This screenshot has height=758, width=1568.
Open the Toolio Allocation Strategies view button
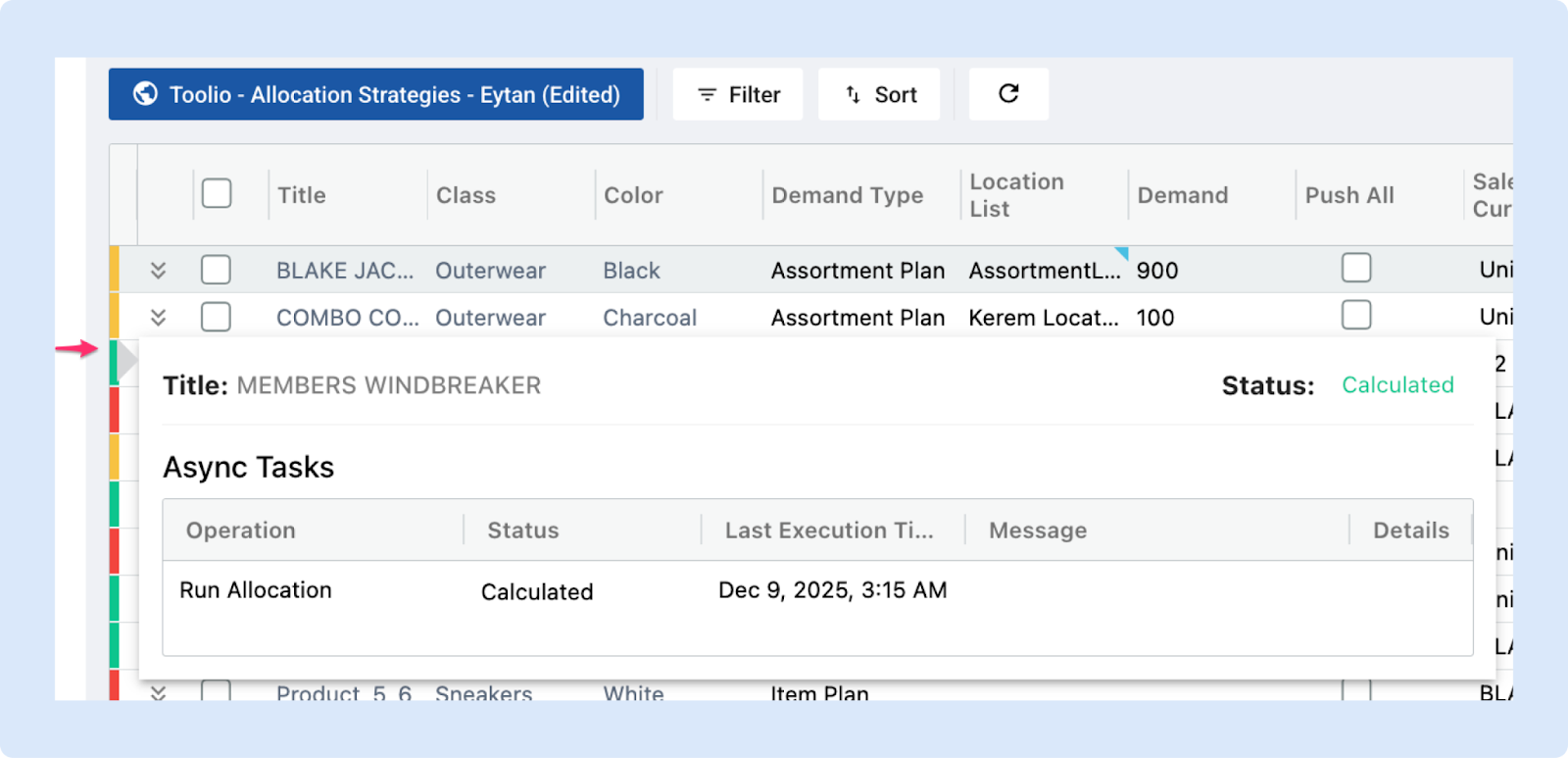376,94
